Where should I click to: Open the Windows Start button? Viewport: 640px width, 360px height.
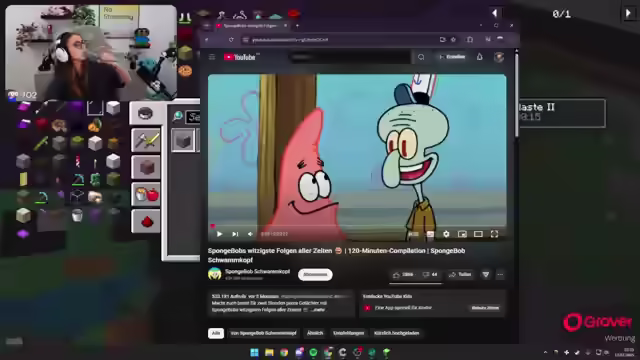click(x=254, y=352)
